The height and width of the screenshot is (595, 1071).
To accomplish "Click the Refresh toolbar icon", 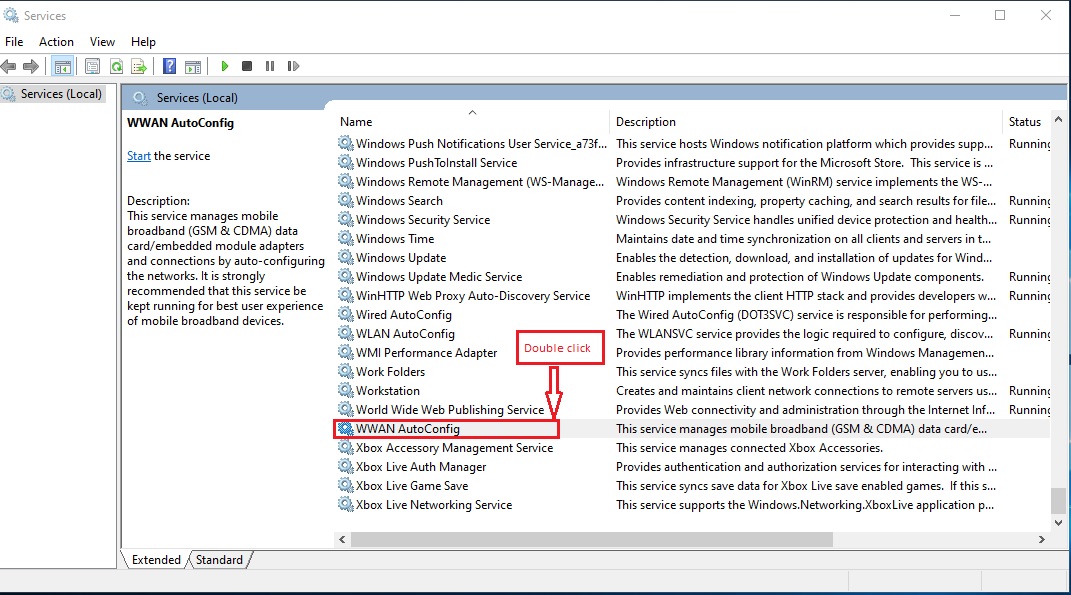I will point(117,66).
